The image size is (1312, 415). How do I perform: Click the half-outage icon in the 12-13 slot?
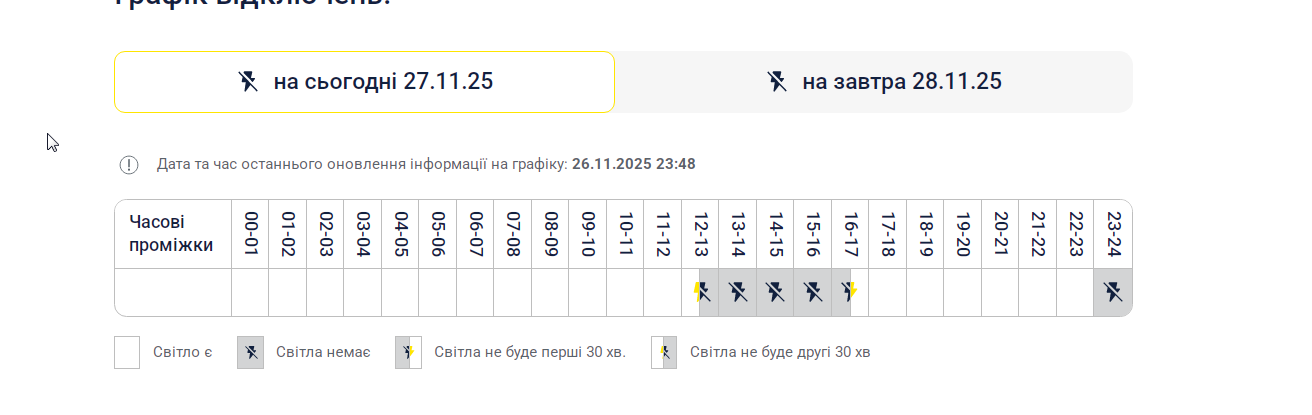[x=701, y=292]
